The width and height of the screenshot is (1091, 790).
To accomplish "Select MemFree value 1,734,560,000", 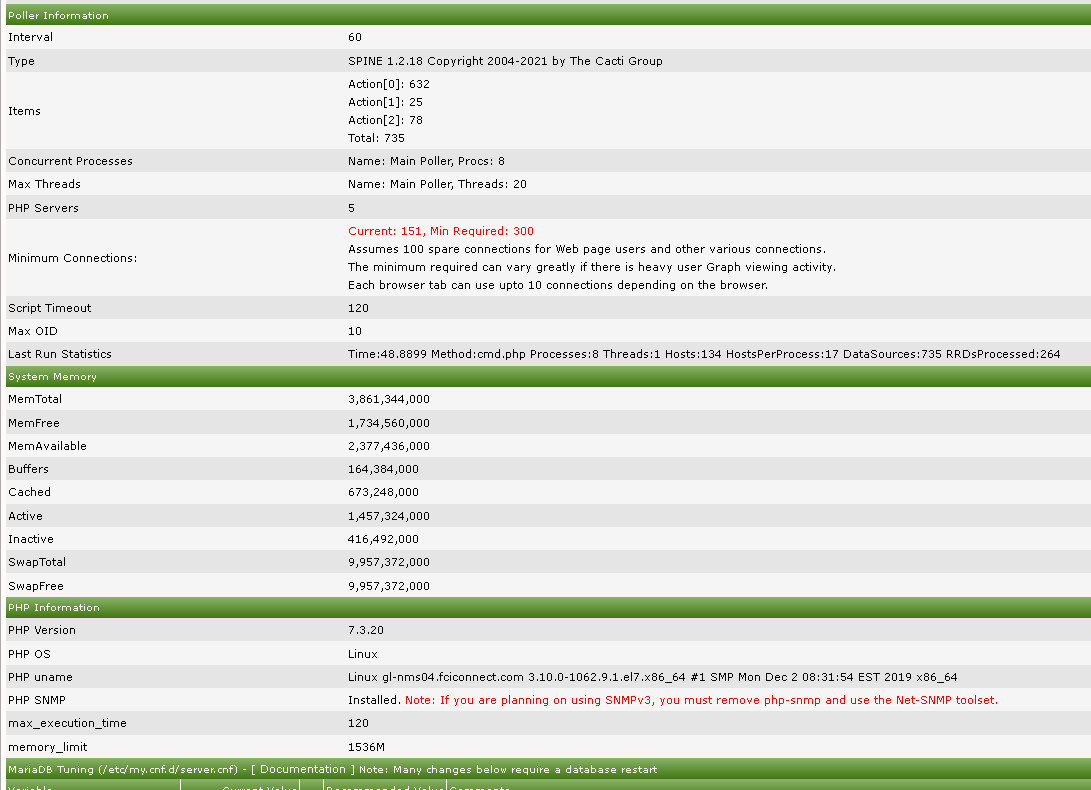I will click(x=389, y=423).
